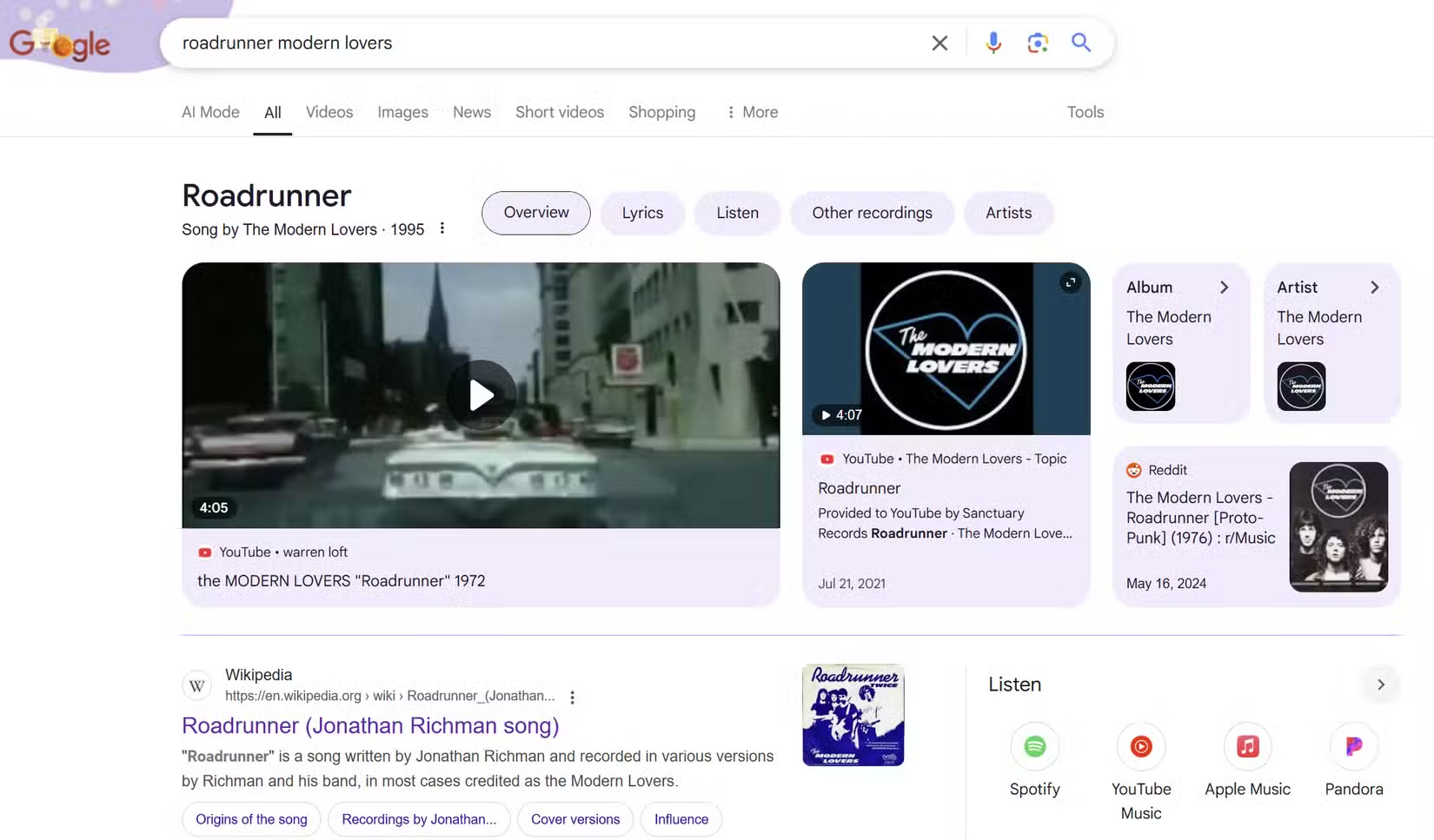Select the Lyrics chip
The height and width of the screenshot is (840, 1434).
pyautogui.click(x=642, y=213)
